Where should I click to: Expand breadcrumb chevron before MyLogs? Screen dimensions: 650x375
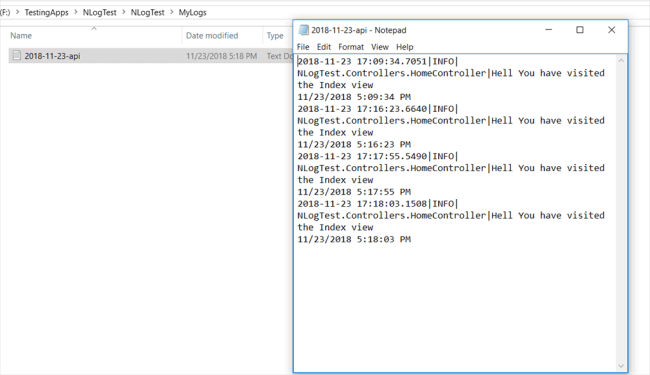pos(172,12)
